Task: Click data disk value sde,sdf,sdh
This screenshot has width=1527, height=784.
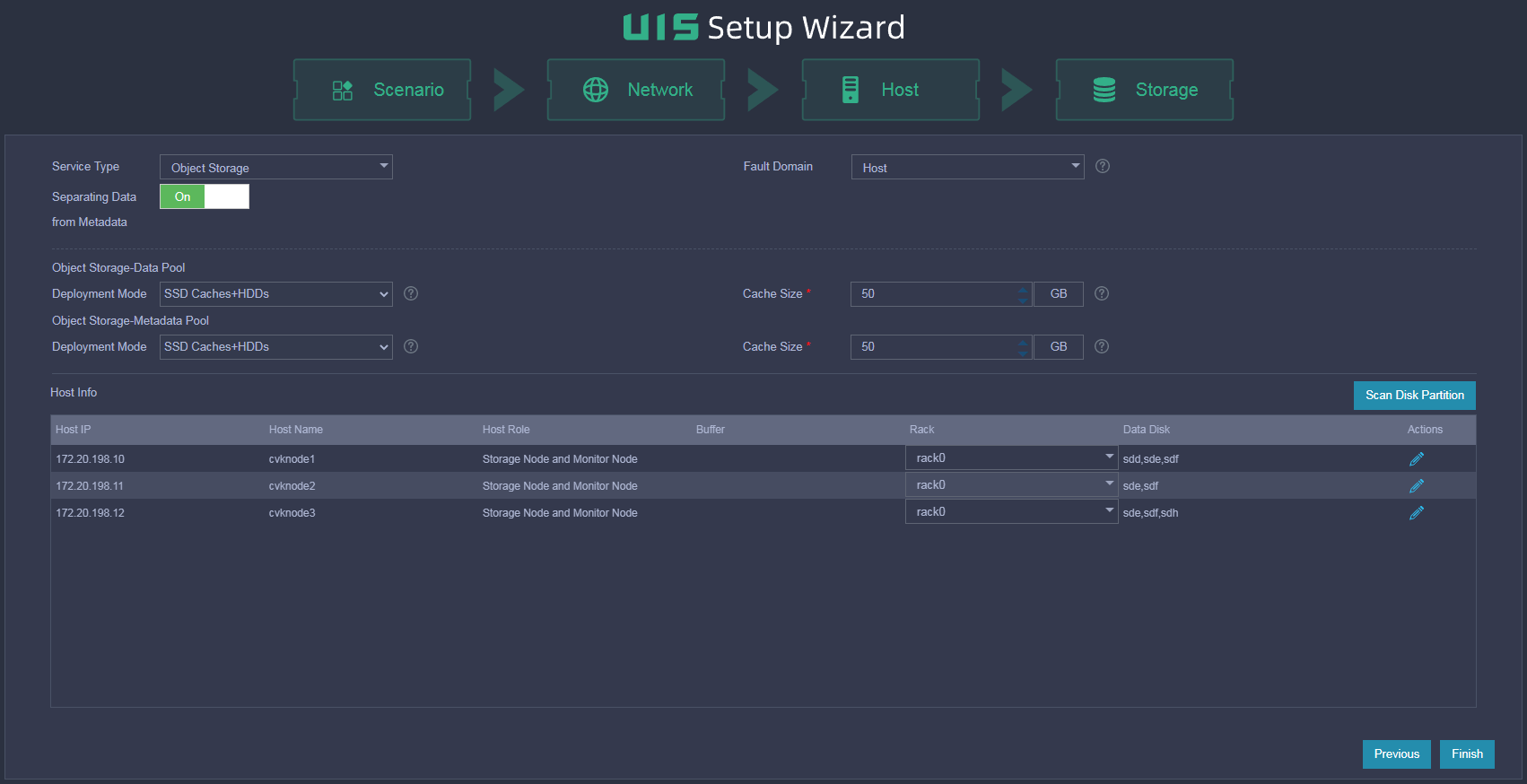Action: (x=1151, y=513)
